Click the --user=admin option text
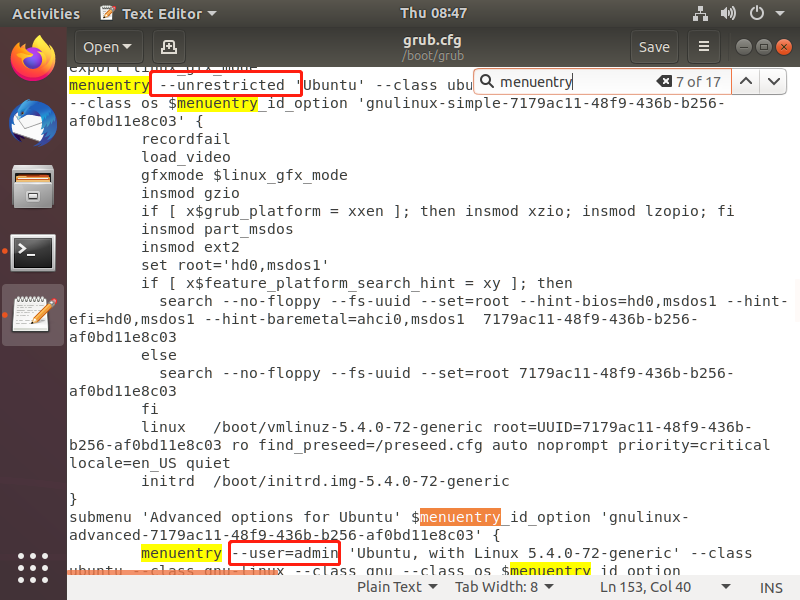 point(285,553)
